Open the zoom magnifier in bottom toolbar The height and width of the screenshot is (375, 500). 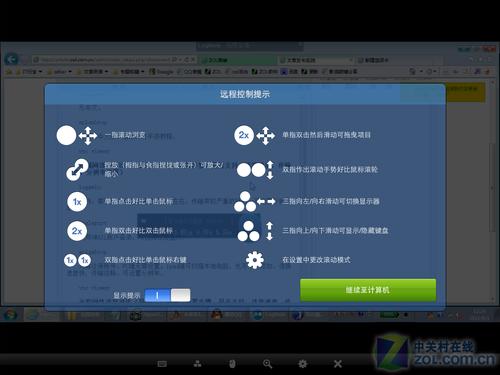coord(267,364)
